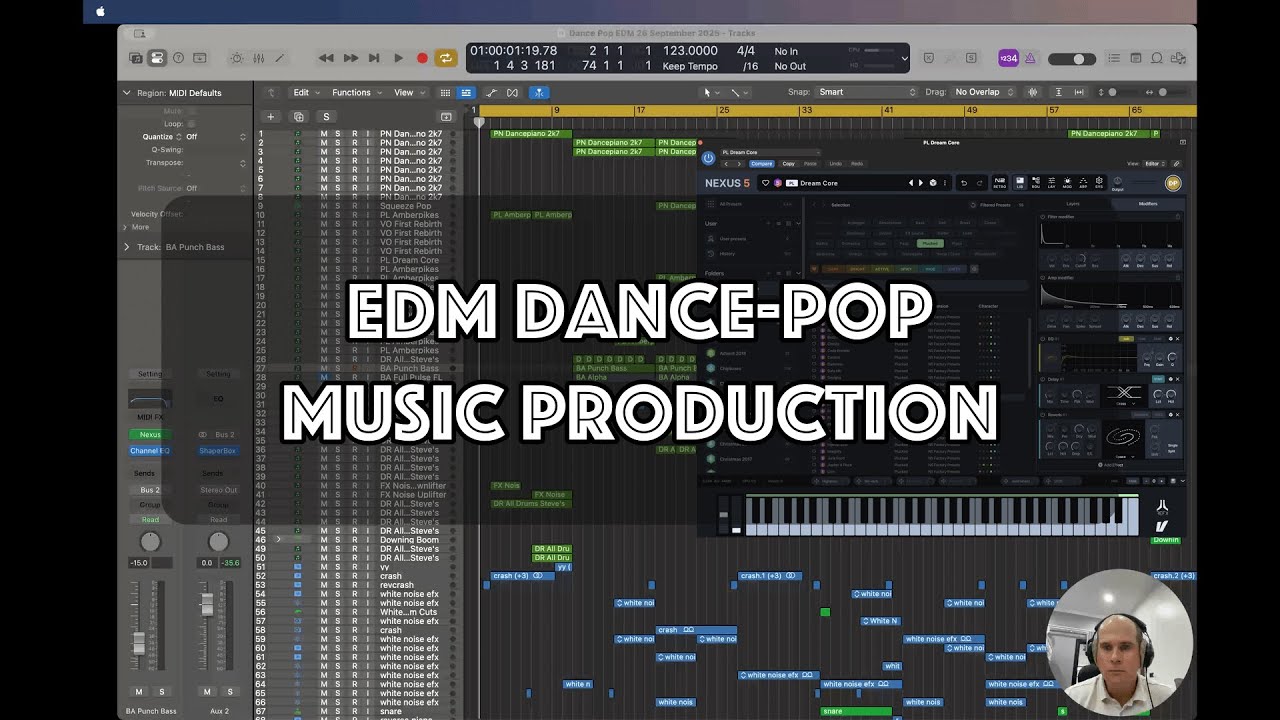Expand the Downing Boom track stack

[x=278, y=540]
